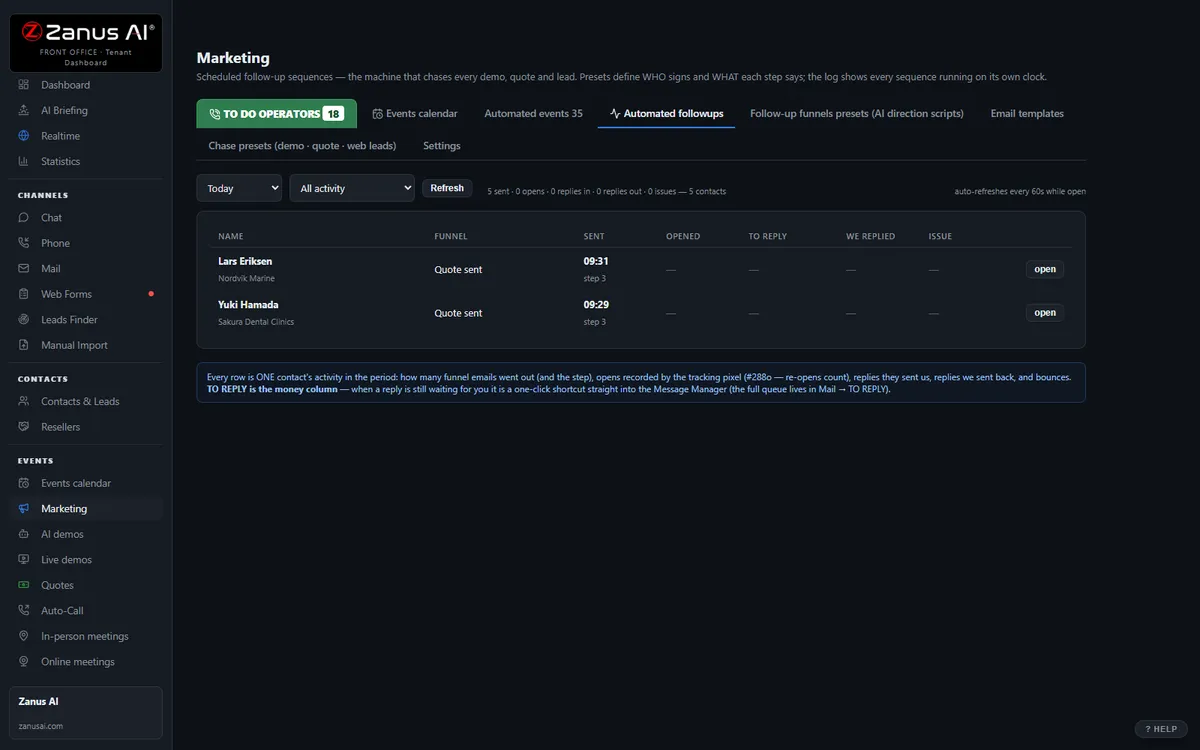The image size is (1200, 750).
Task: Click pulse icon on Automated followups tab
Action: coord(615,114)
